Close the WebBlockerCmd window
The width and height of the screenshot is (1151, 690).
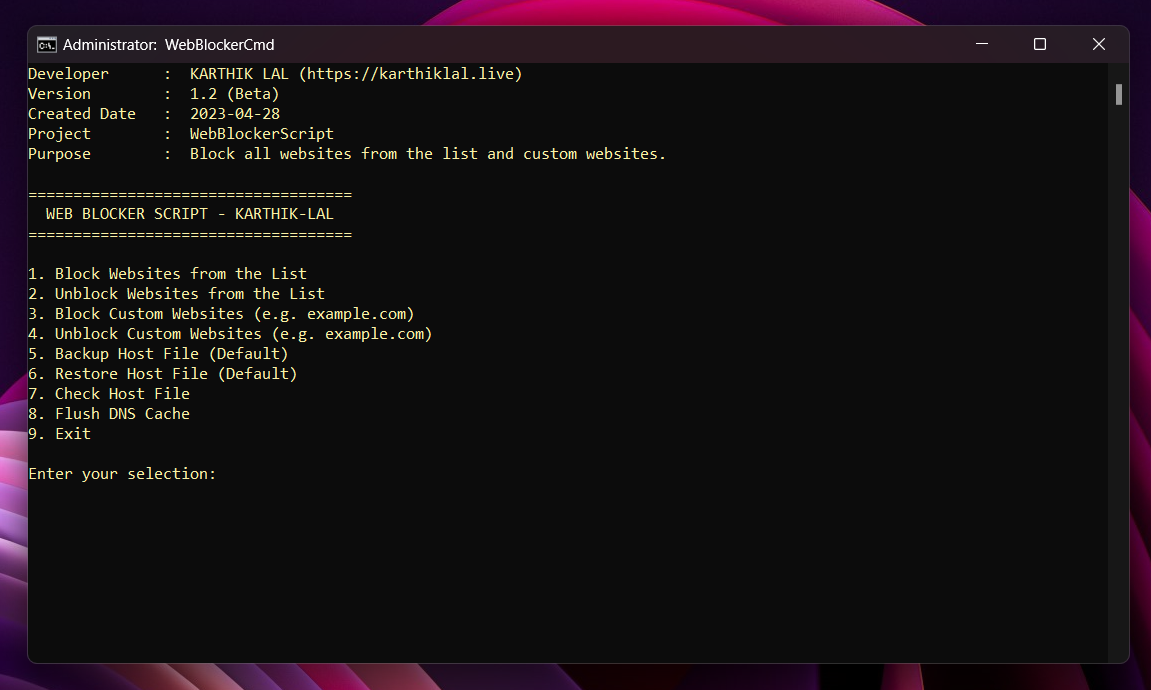pyautogui.click(x=1098, y=44)
